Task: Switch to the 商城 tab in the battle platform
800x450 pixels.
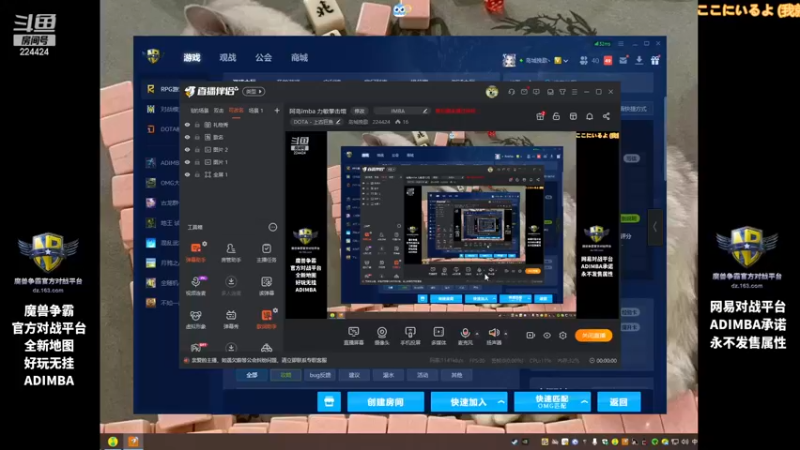Action: point(299,58)
